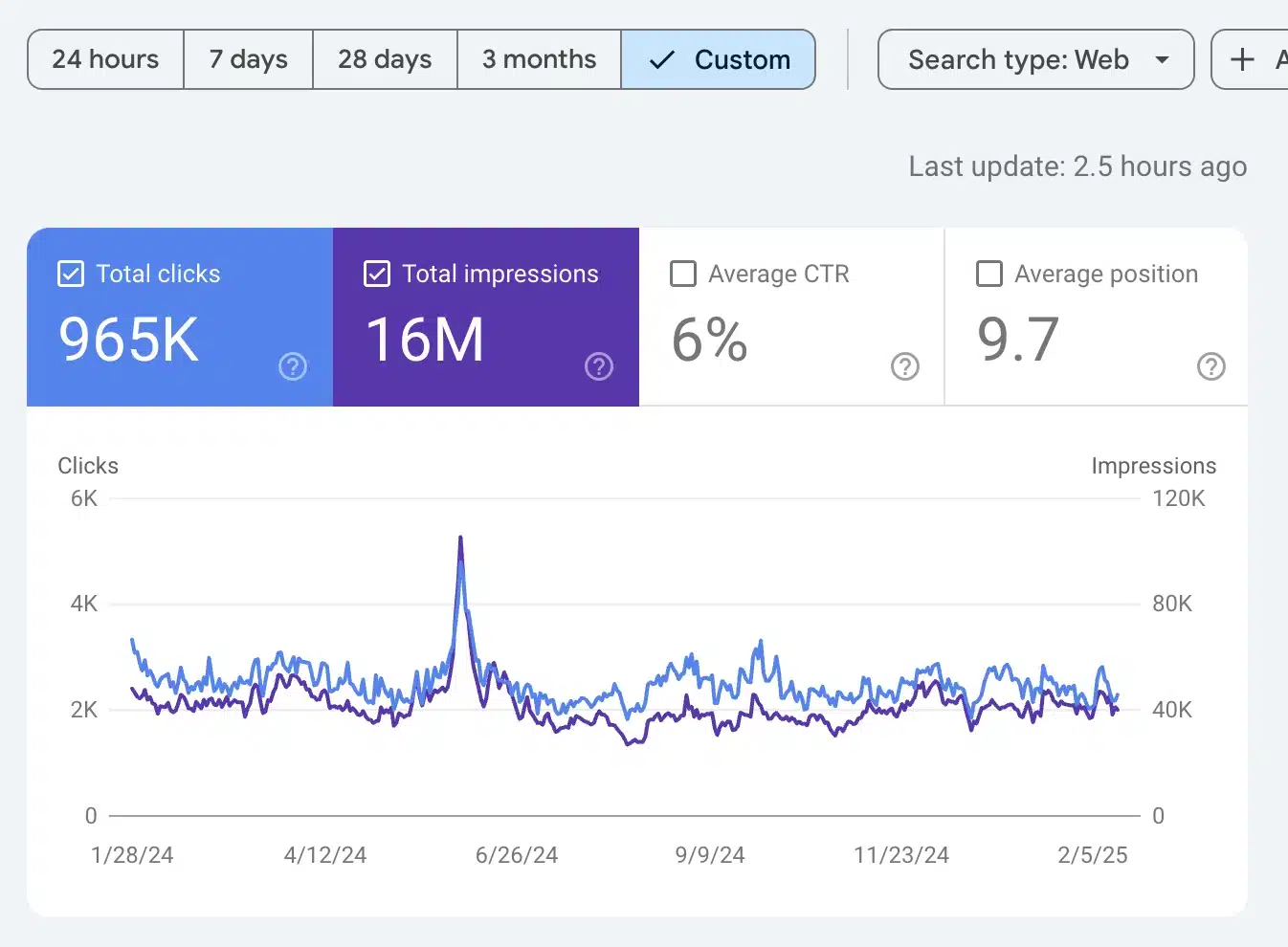
Task: Switch to the 28 days range
Action: pos(385,59)
